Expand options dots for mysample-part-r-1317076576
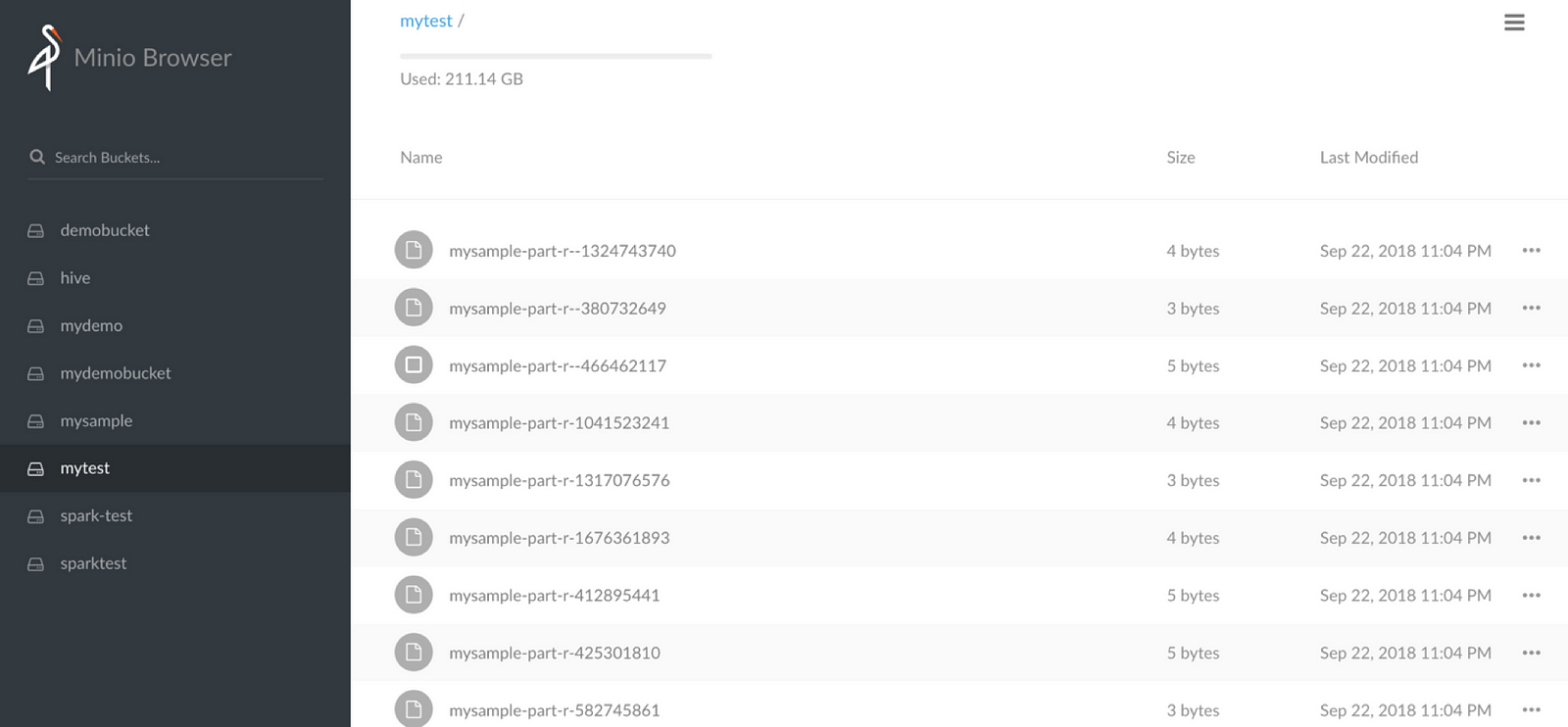Image resolution: width=1568 pixels, height=727 pixels. [x=1531, y=480]
